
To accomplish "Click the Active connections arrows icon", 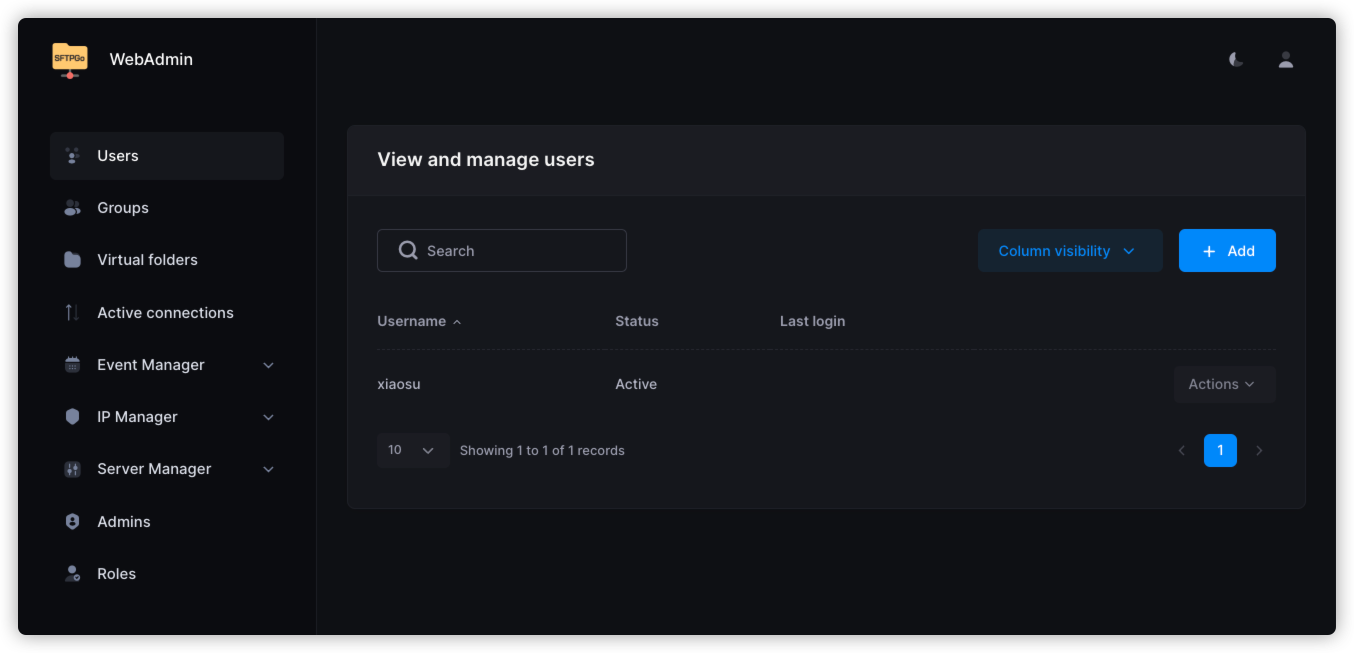I will click(72, 313).
